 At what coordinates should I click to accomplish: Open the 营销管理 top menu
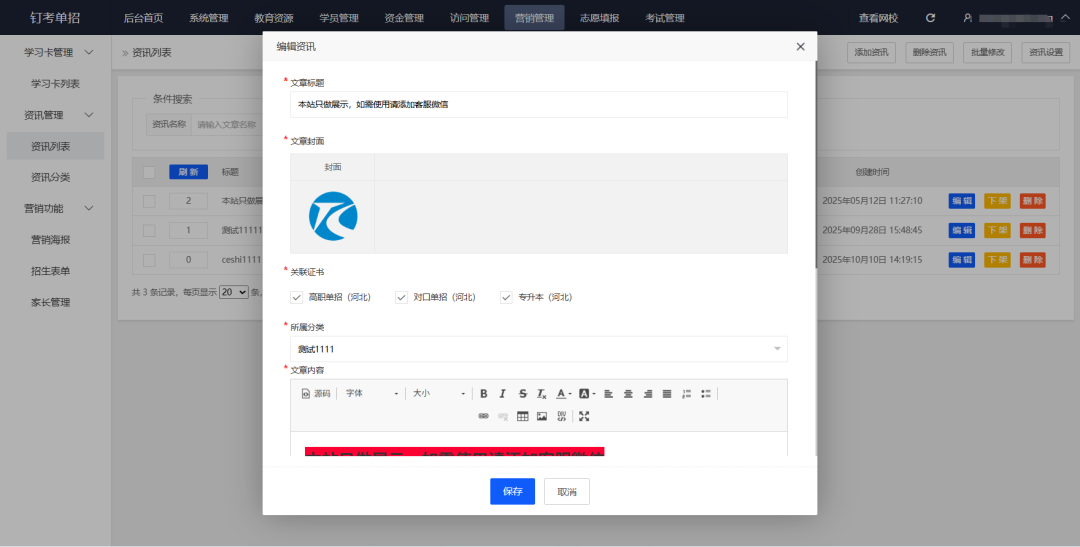click(534, 18)
